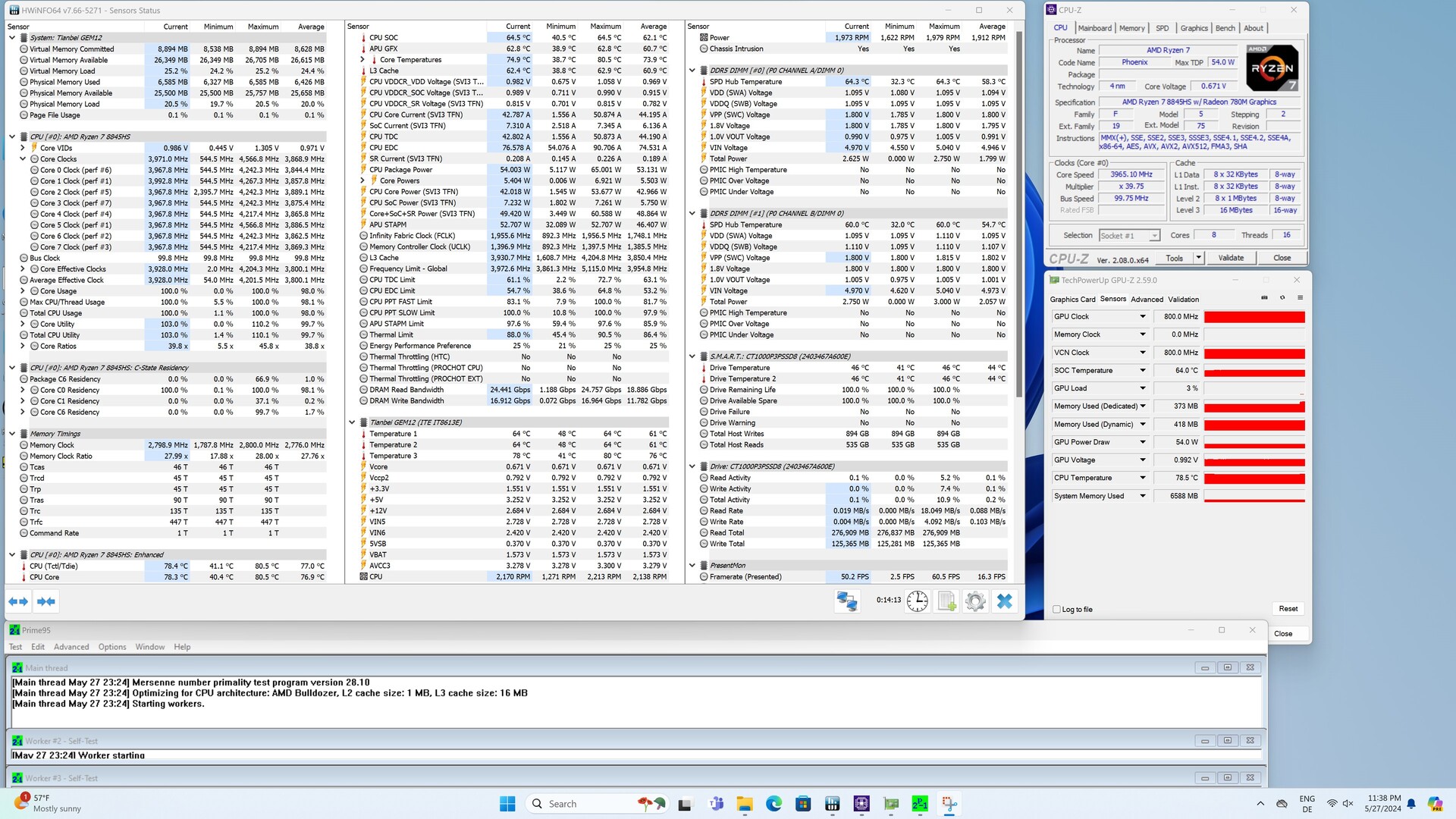This screenshot has height=819, width=1456.
Task: Expand Core Temperatures row
Action: point(362,60)
